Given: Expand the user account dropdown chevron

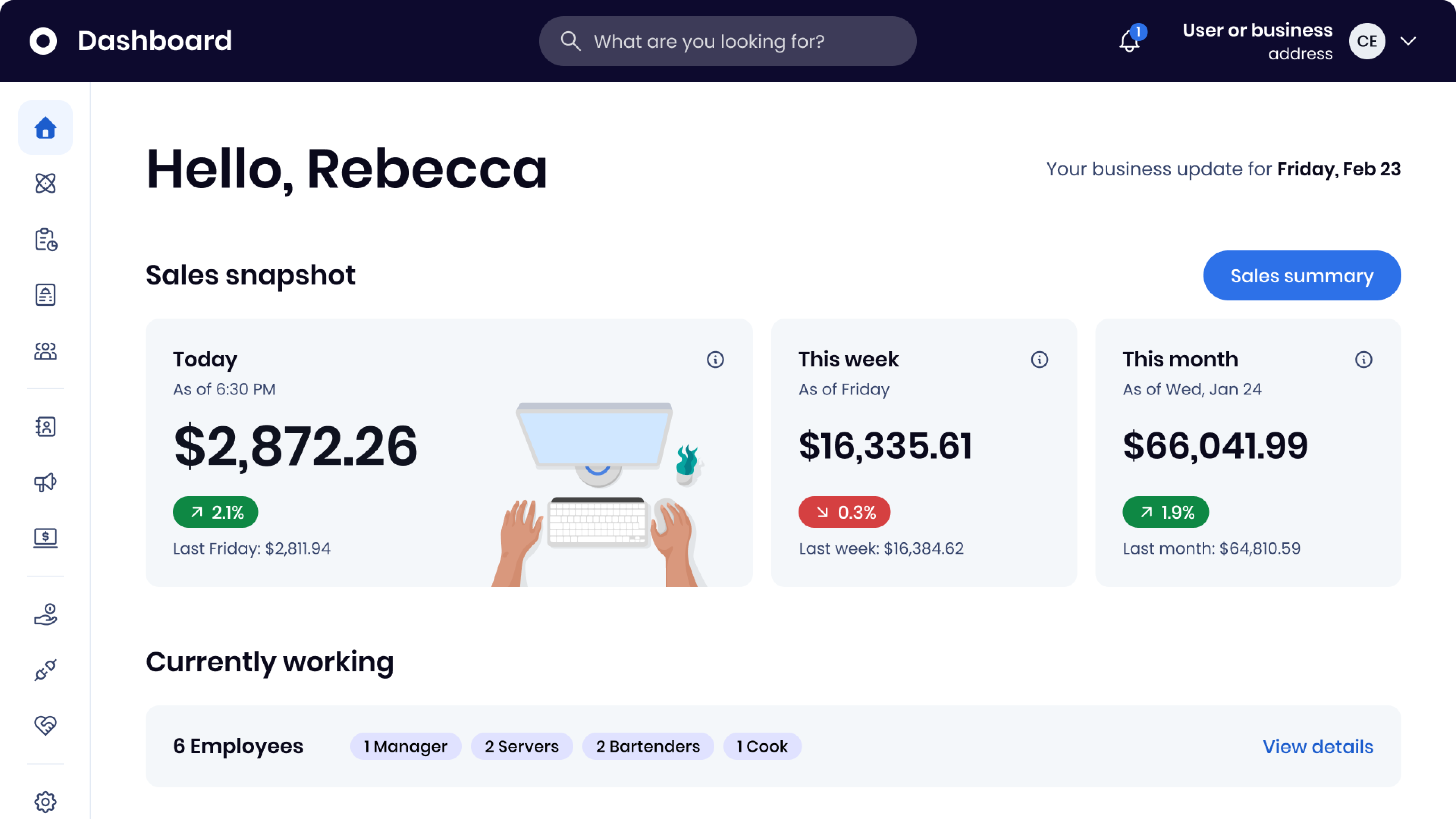Looking at the screenshot, I should [1408, 41].
